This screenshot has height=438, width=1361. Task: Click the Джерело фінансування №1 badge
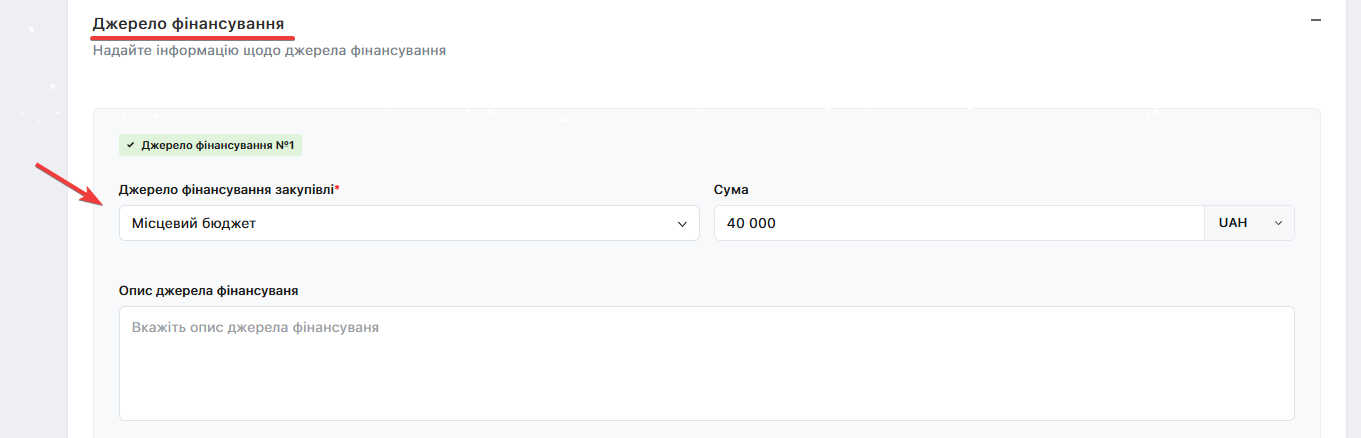tap(210, 145)
